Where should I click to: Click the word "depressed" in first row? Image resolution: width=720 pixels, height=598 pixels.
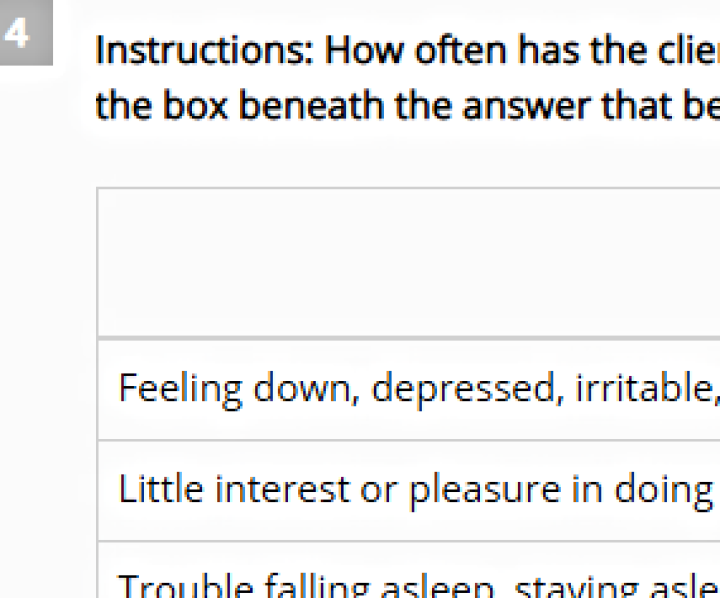464,389
